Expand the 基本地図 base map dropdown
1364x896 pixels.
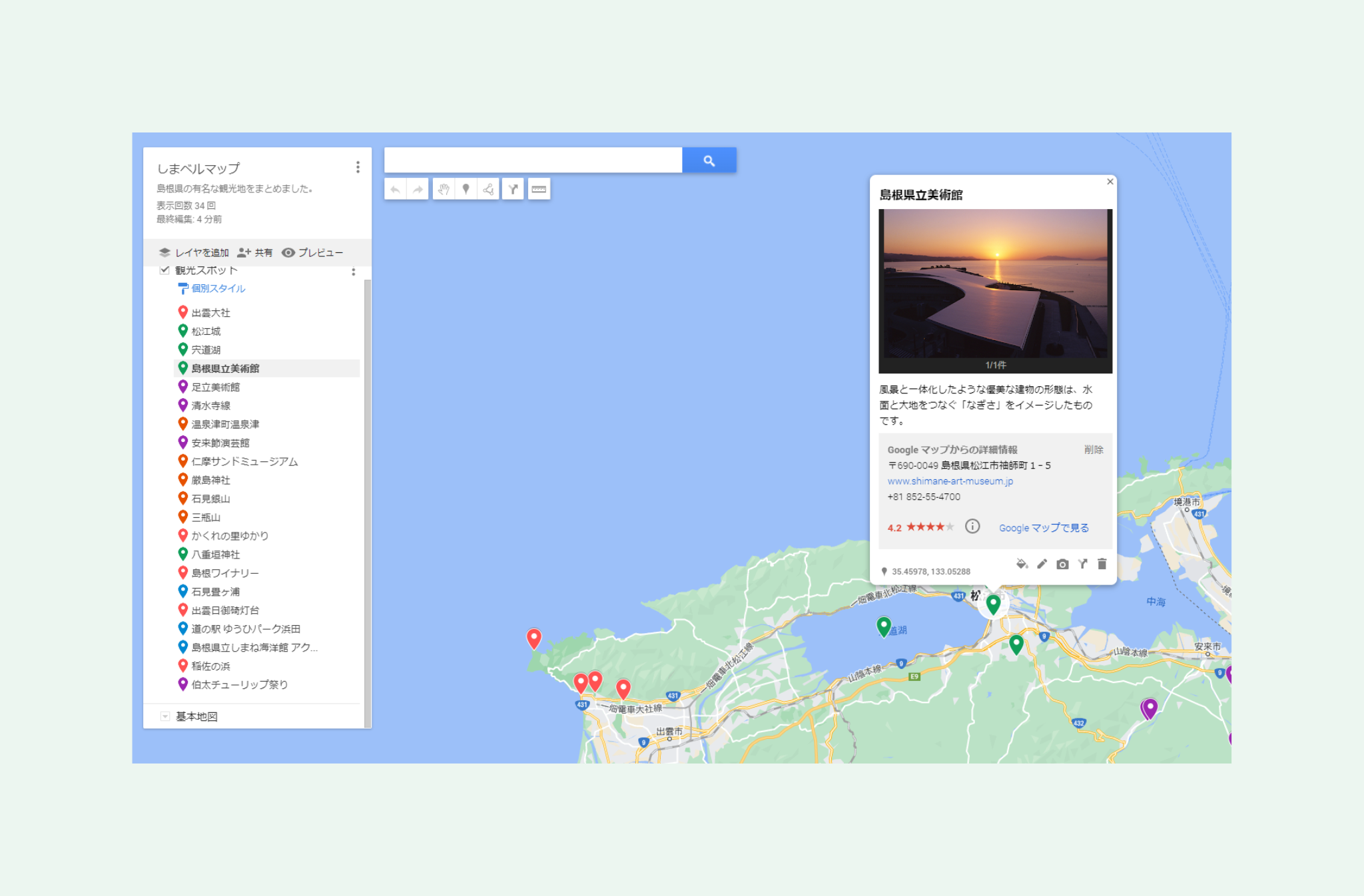coord(165,716)
